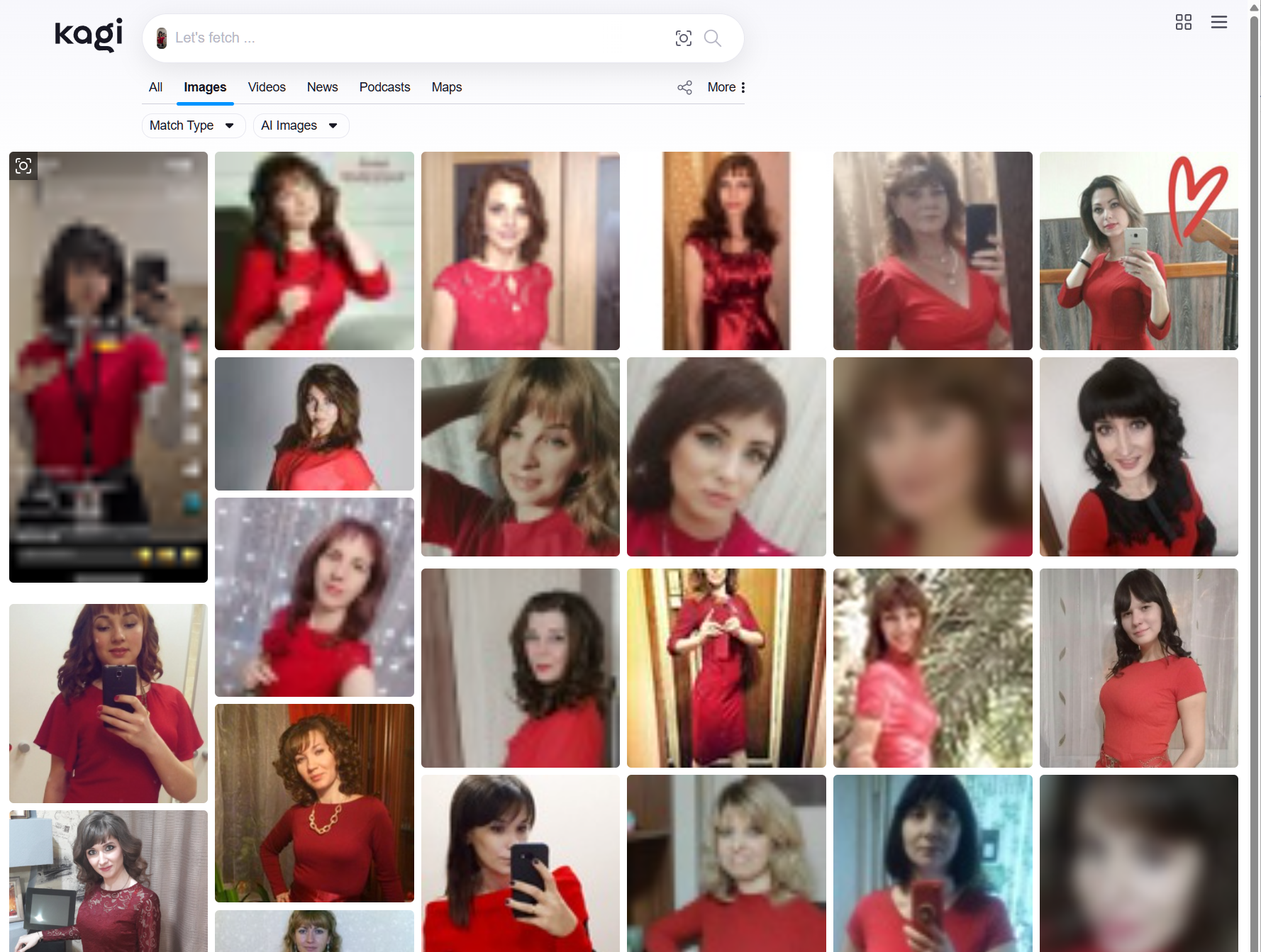Switch to the Videos tab
Screen dimensions: 1261x952
click(267, 87)
